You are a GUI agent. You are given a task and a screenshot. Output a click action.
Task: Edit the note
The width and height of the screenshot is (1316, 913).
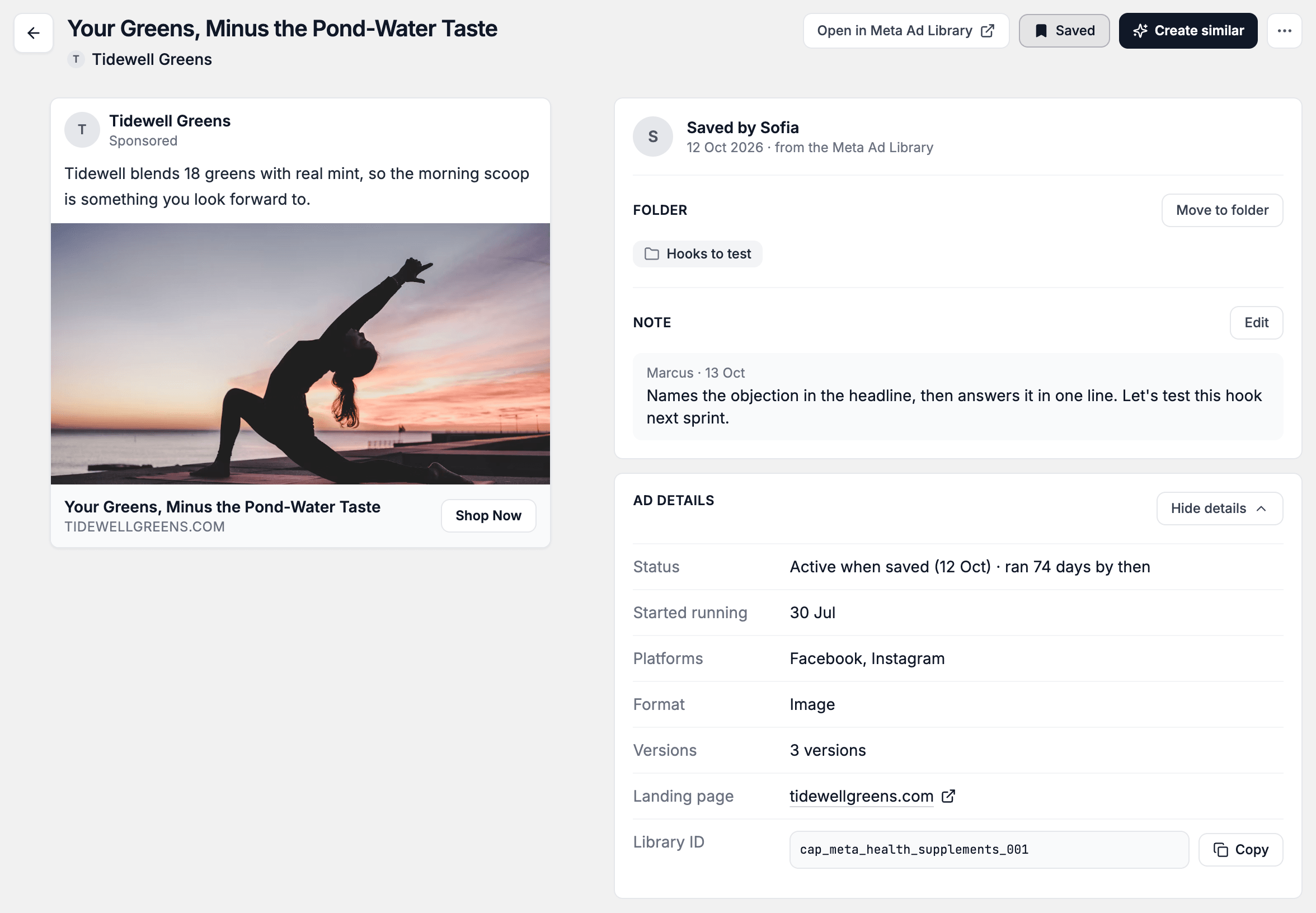(x=1256, y=323)
